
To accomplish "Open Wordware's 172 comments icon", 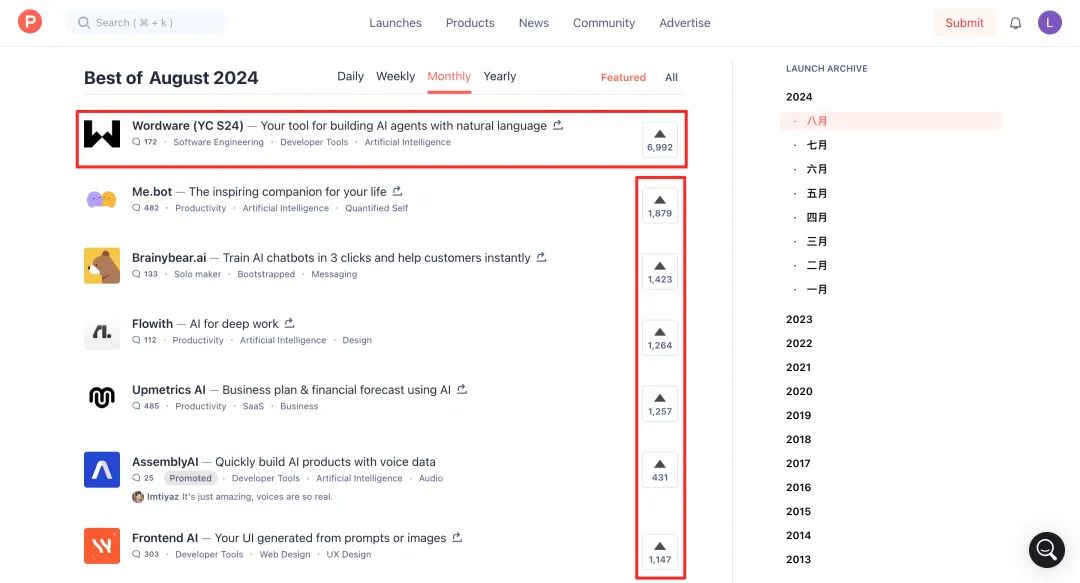I will click(136, 142).
